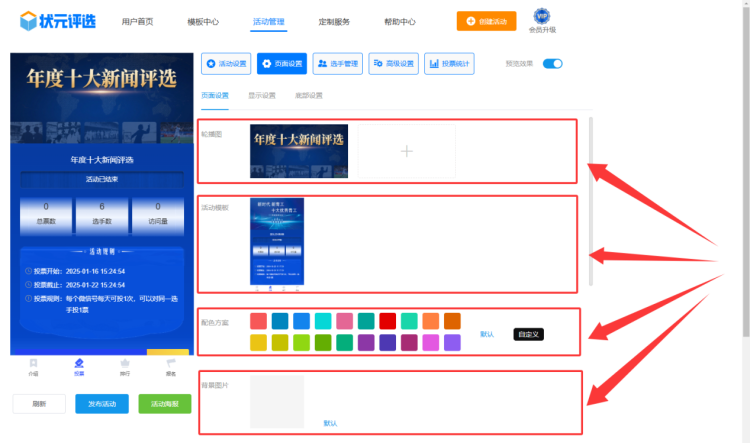Switch to the 底部设置 tab

308,96
